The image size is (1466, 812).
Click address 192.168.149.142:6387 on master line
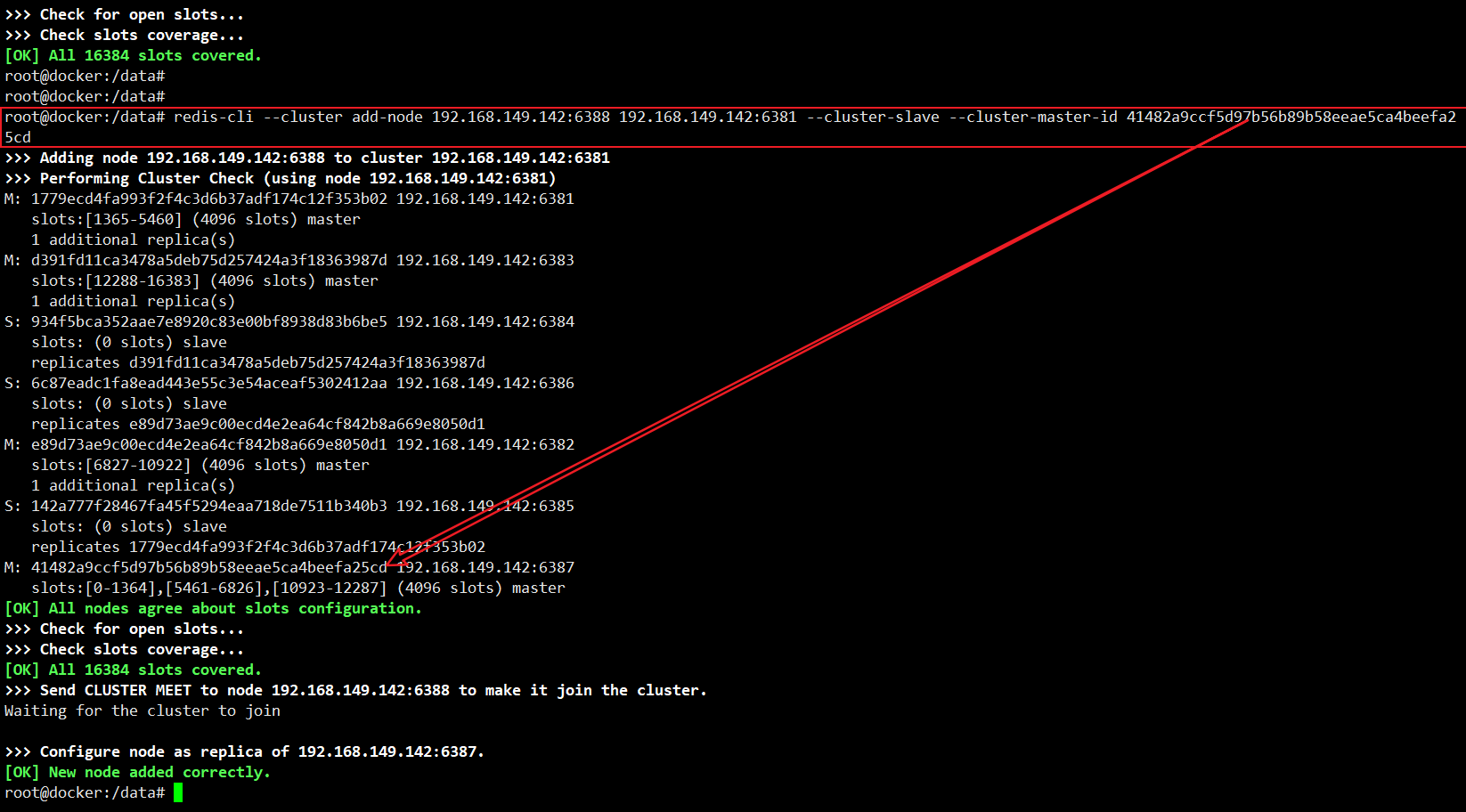click(485, 567)
